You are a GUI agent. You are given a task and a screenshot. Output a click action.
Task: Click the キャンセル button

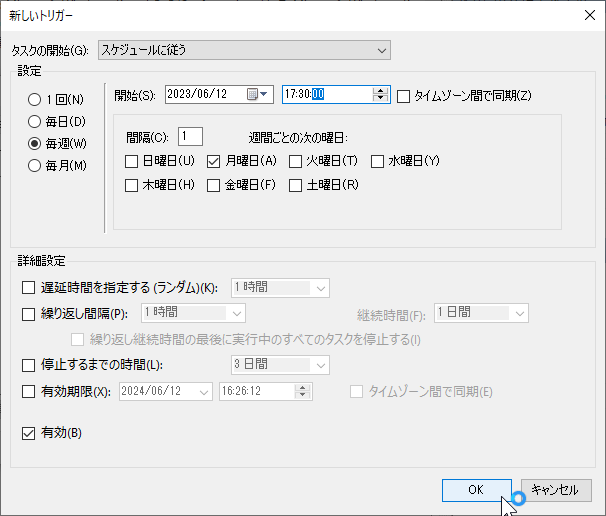click(556, 490)
